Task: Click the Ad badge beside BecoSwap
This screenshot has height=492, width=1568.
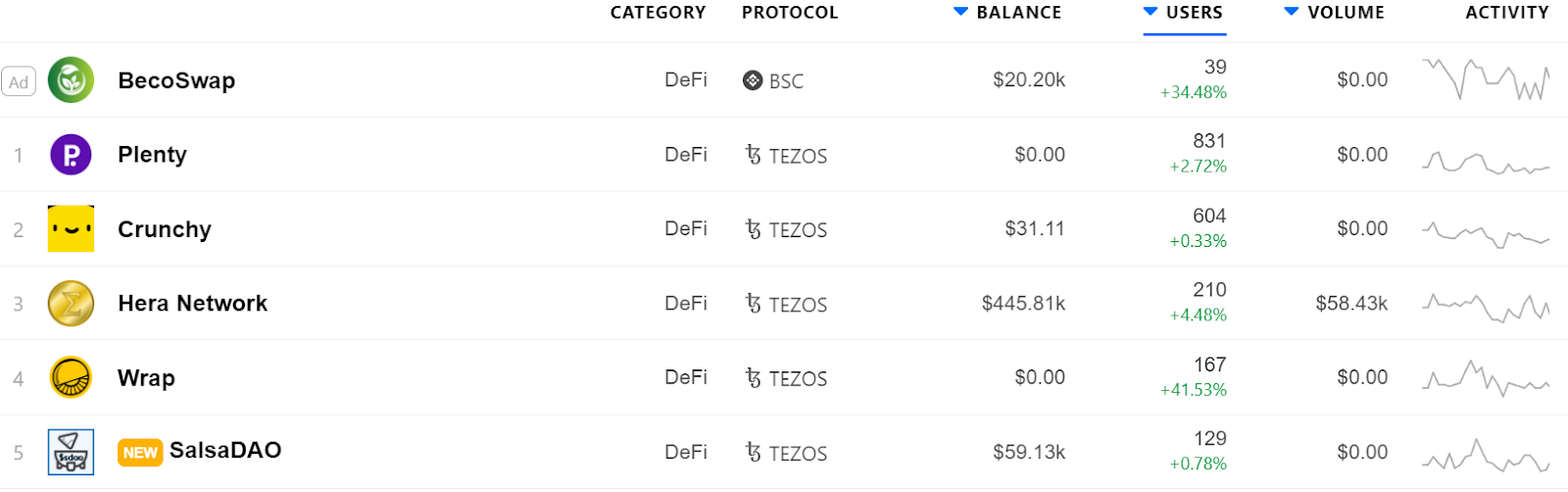Action: [x=19, y=82]
